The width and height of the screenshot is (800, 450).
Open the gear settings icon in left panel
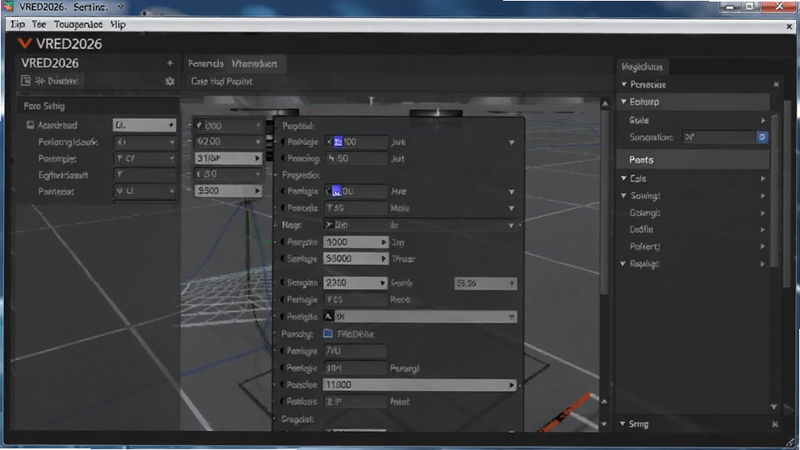point(170,81)
